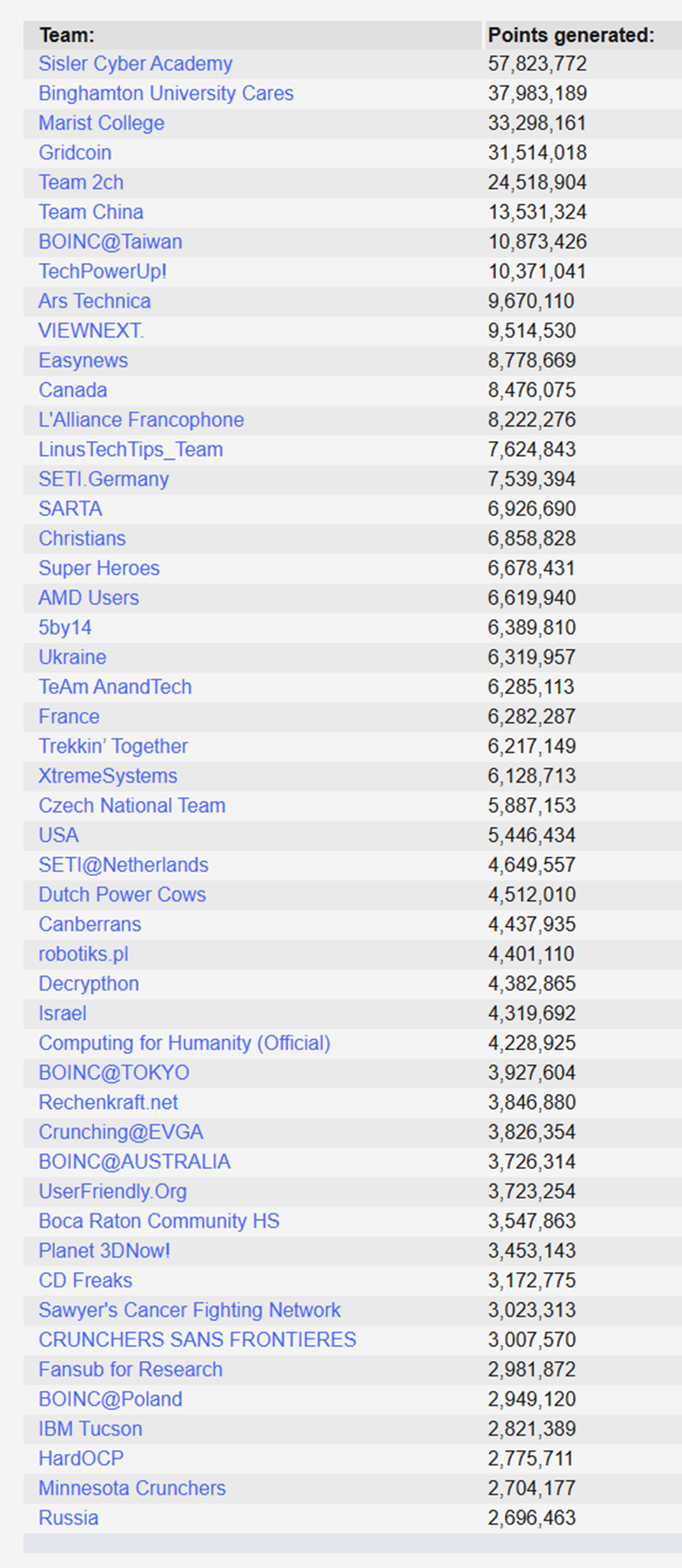The image size is (682, 1568).
Task: Open Dutch Power Cows team page
Action: point(122,895)
